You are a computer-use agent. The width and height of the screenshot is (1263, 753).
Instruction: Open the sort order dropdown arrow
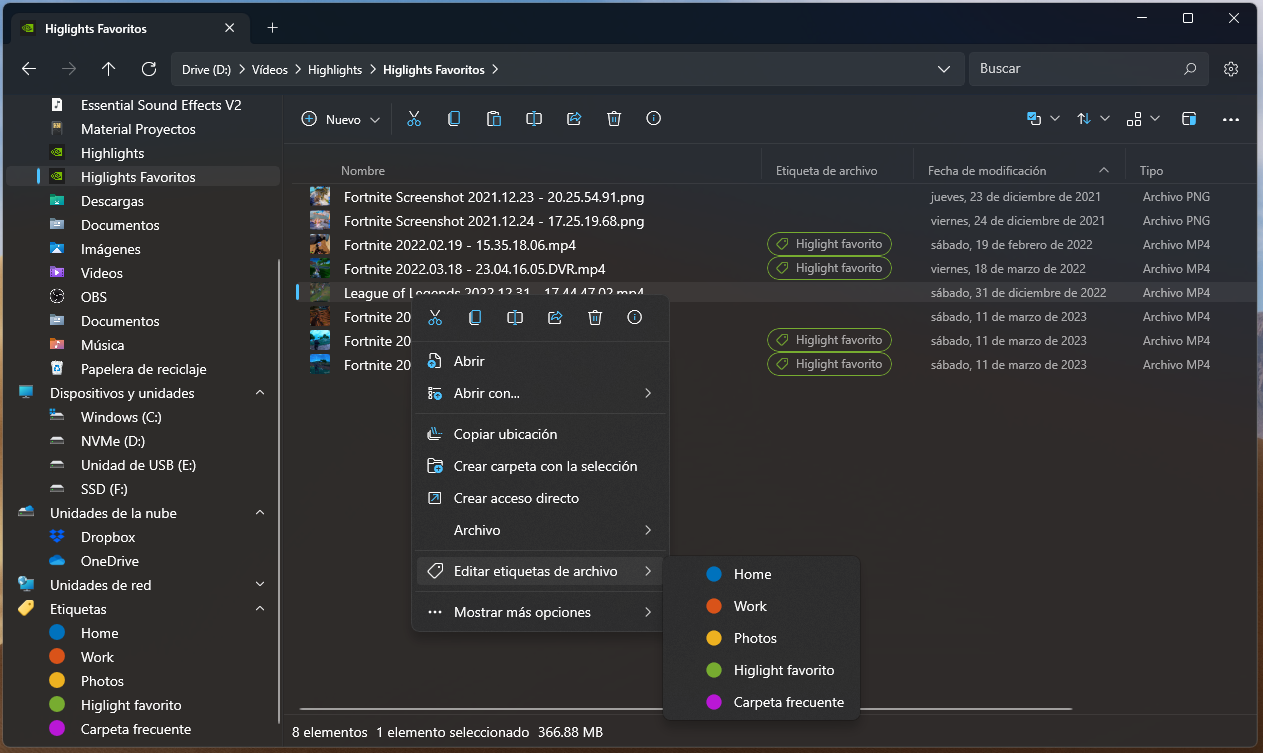pyautogui.click(x=1104, y=118)
